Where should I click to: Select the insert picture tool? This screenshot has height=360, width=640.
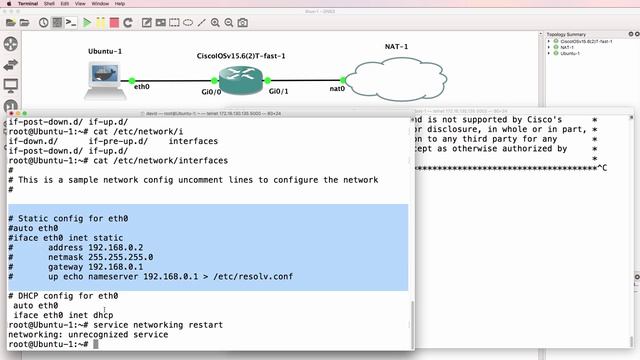pos(160,22)
